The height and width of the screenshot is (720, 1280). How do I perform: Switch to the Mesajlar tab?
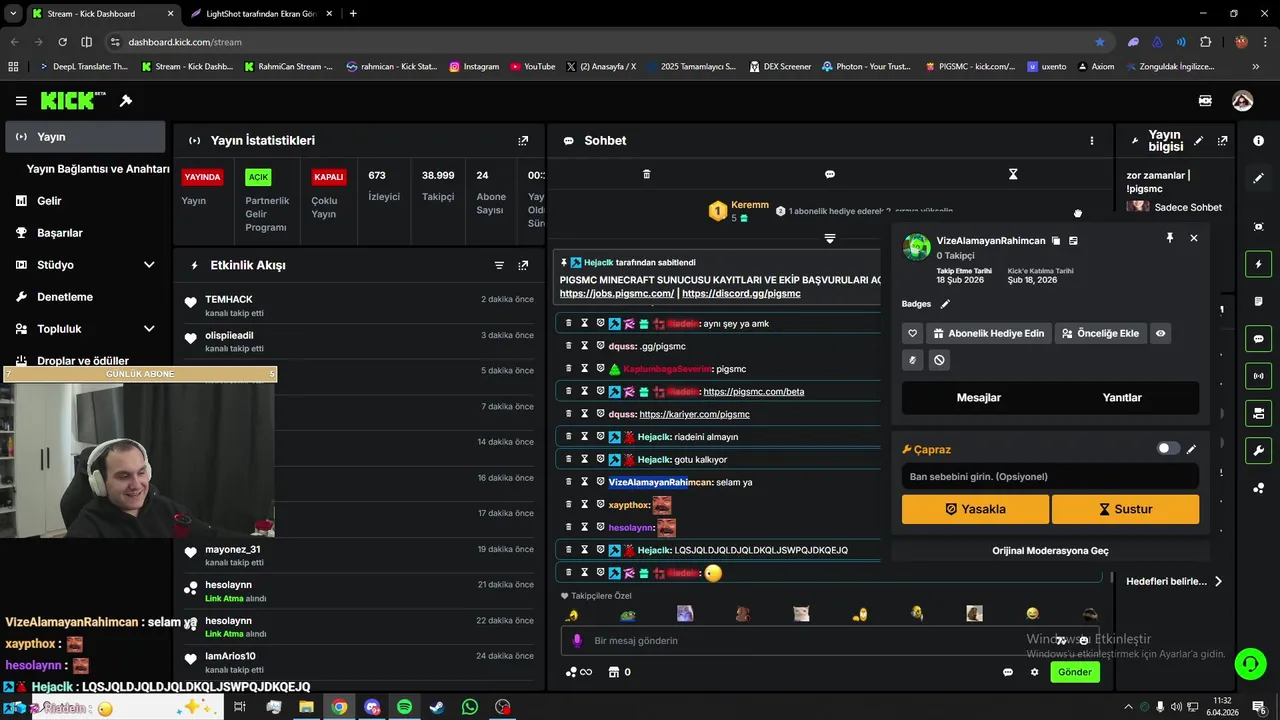click(x=979, y=397)
